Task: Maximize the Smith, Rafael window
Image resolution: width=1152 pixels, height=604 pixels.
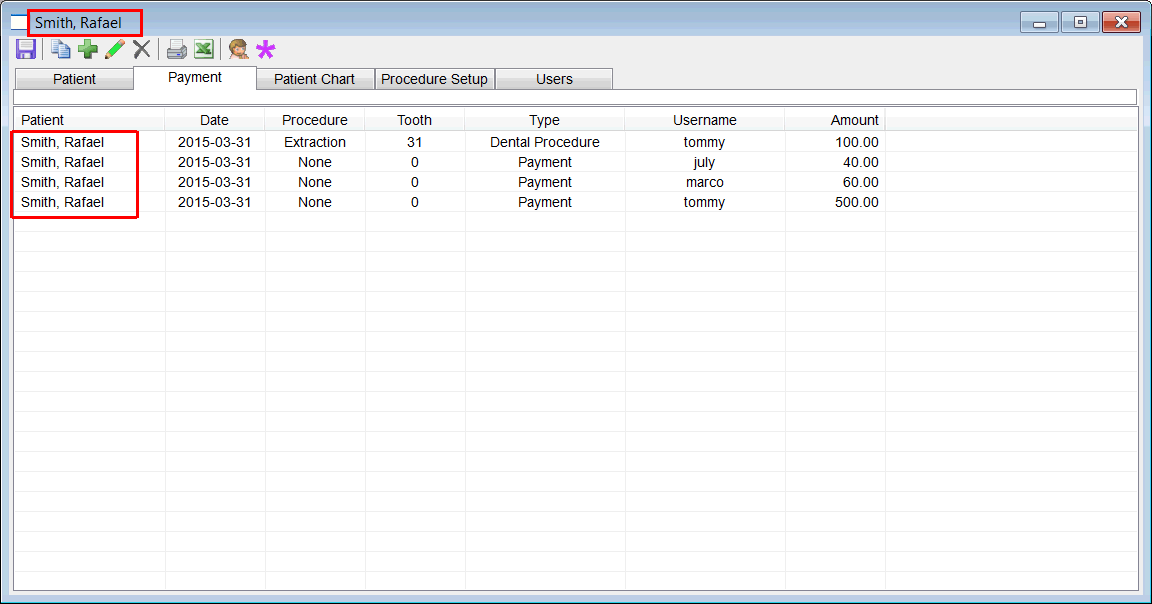Action: 1080,23
